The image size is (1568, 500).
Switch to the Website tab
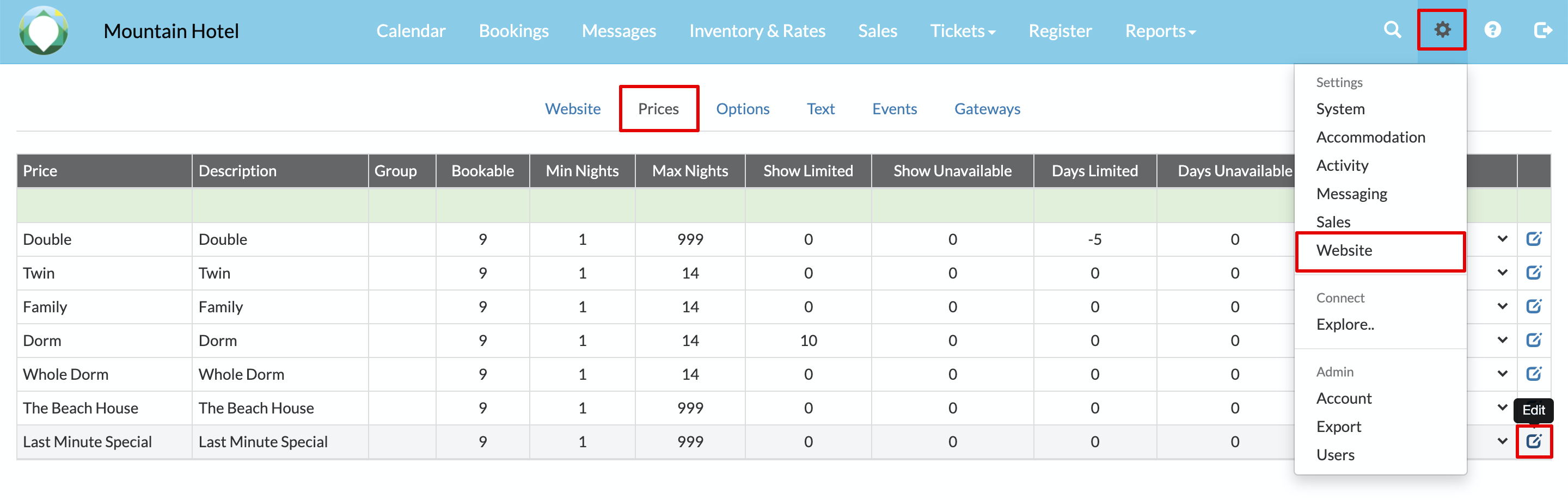click(572, 109)
